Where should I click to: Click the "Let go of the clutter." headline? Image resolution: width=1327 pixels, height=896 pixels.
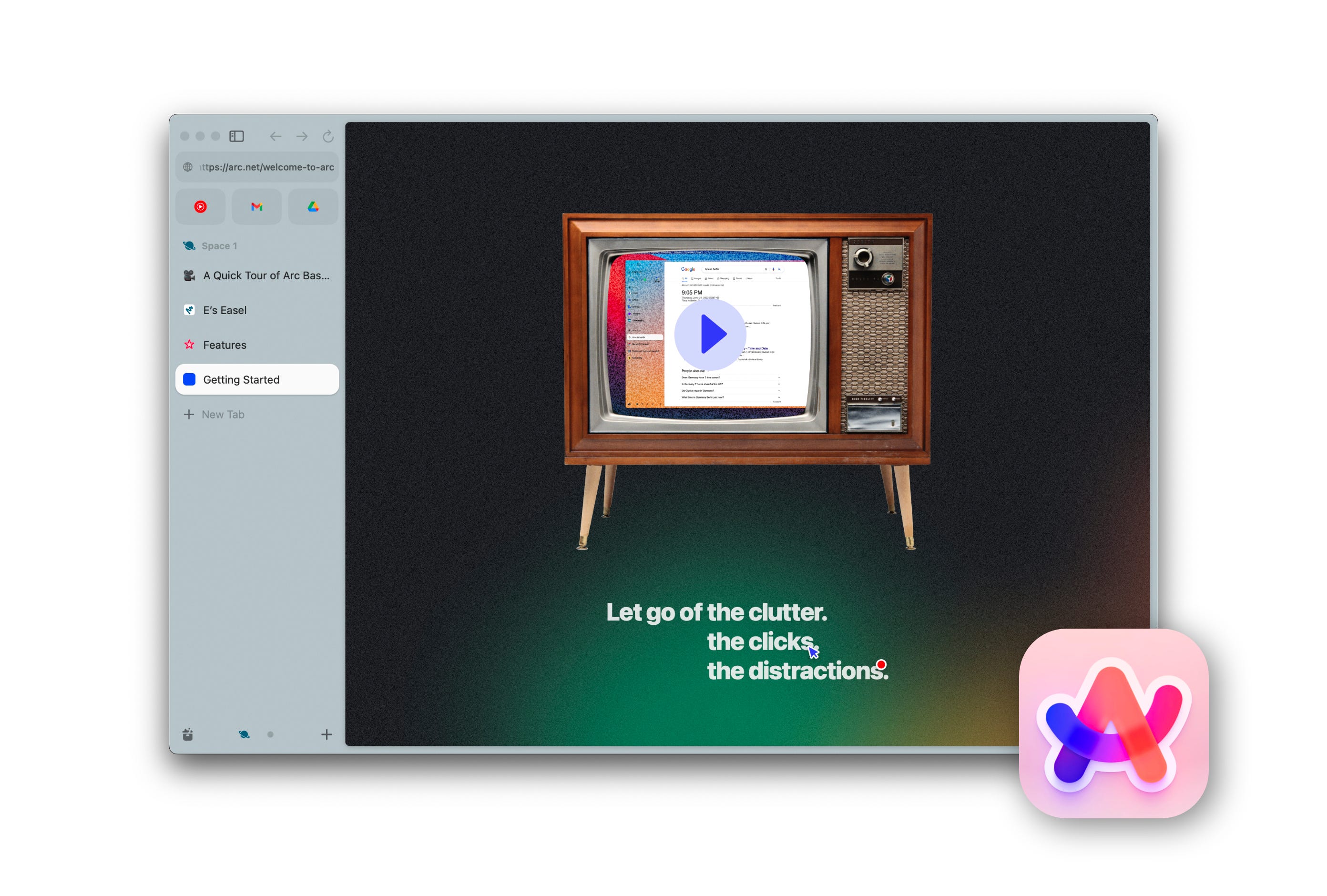coord(716,612)
